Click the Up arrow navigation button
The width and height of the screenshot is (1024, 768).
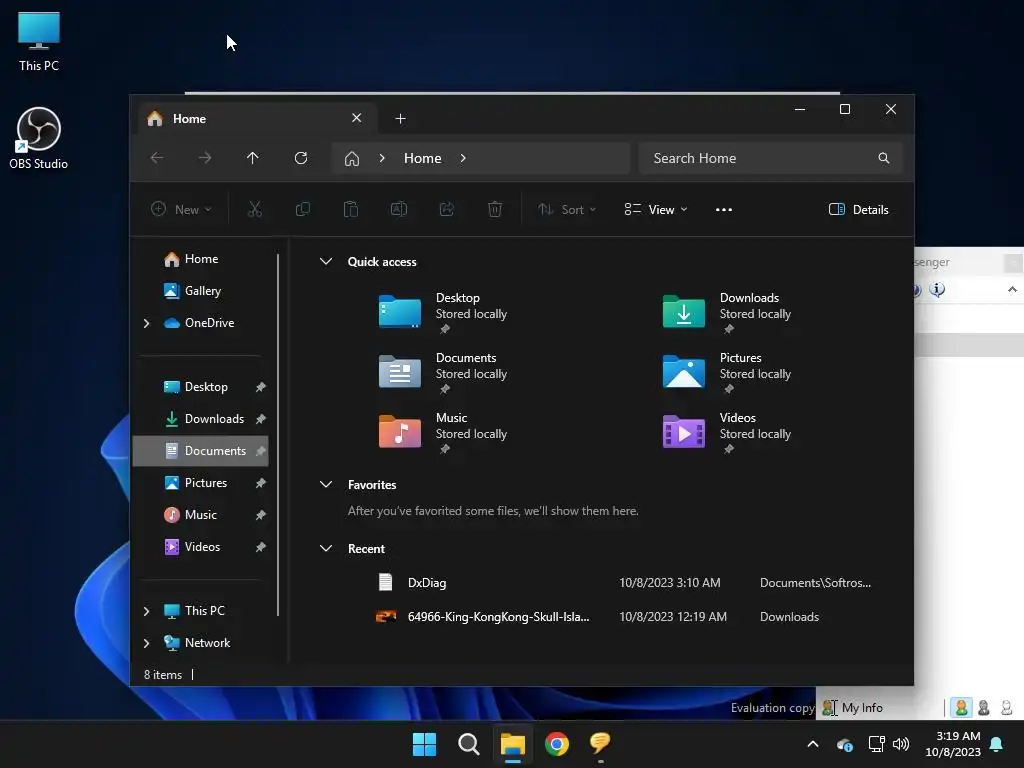[x=253, y=158]
